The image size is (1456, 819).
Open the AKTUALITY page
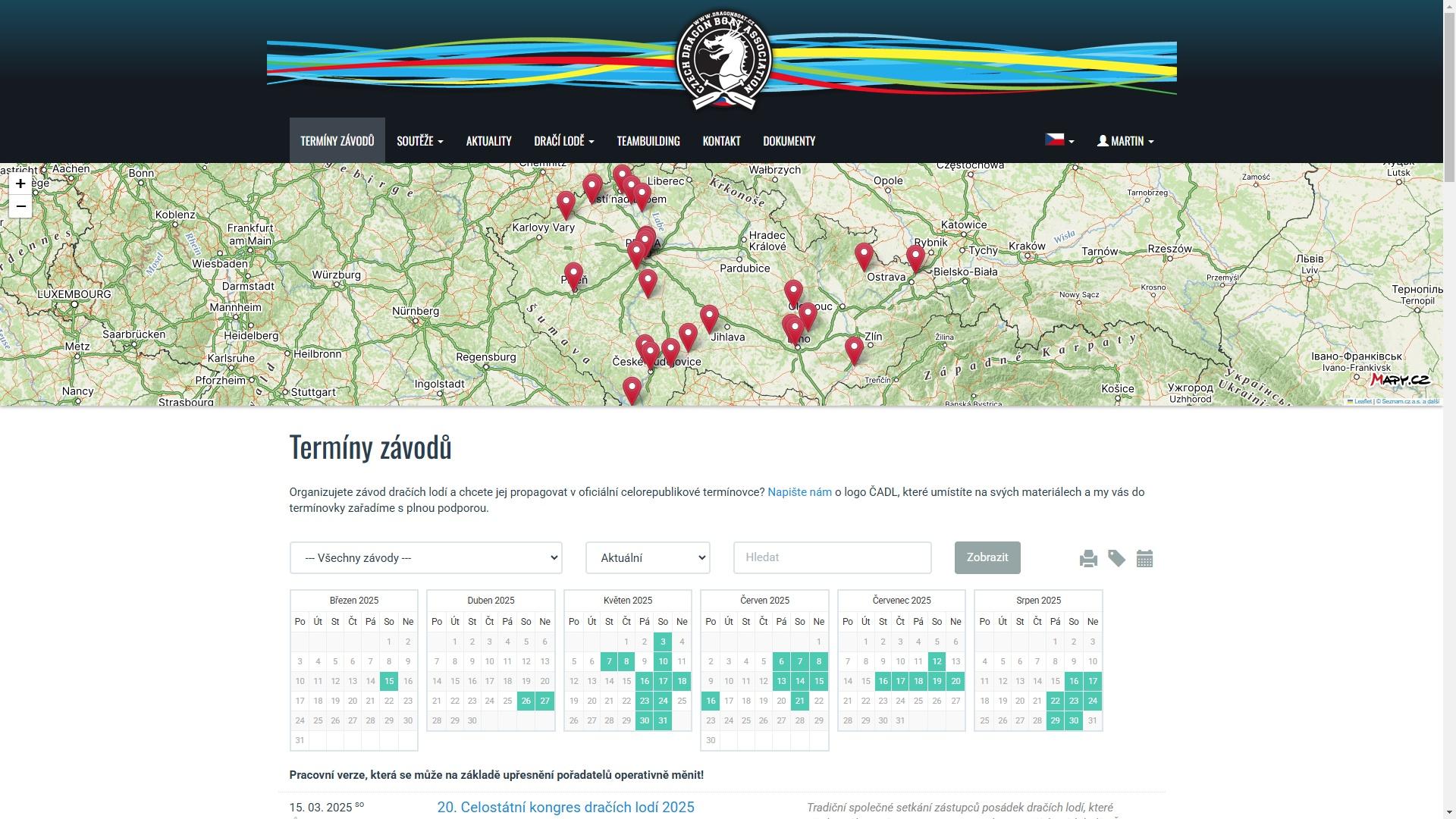[489, 141]
